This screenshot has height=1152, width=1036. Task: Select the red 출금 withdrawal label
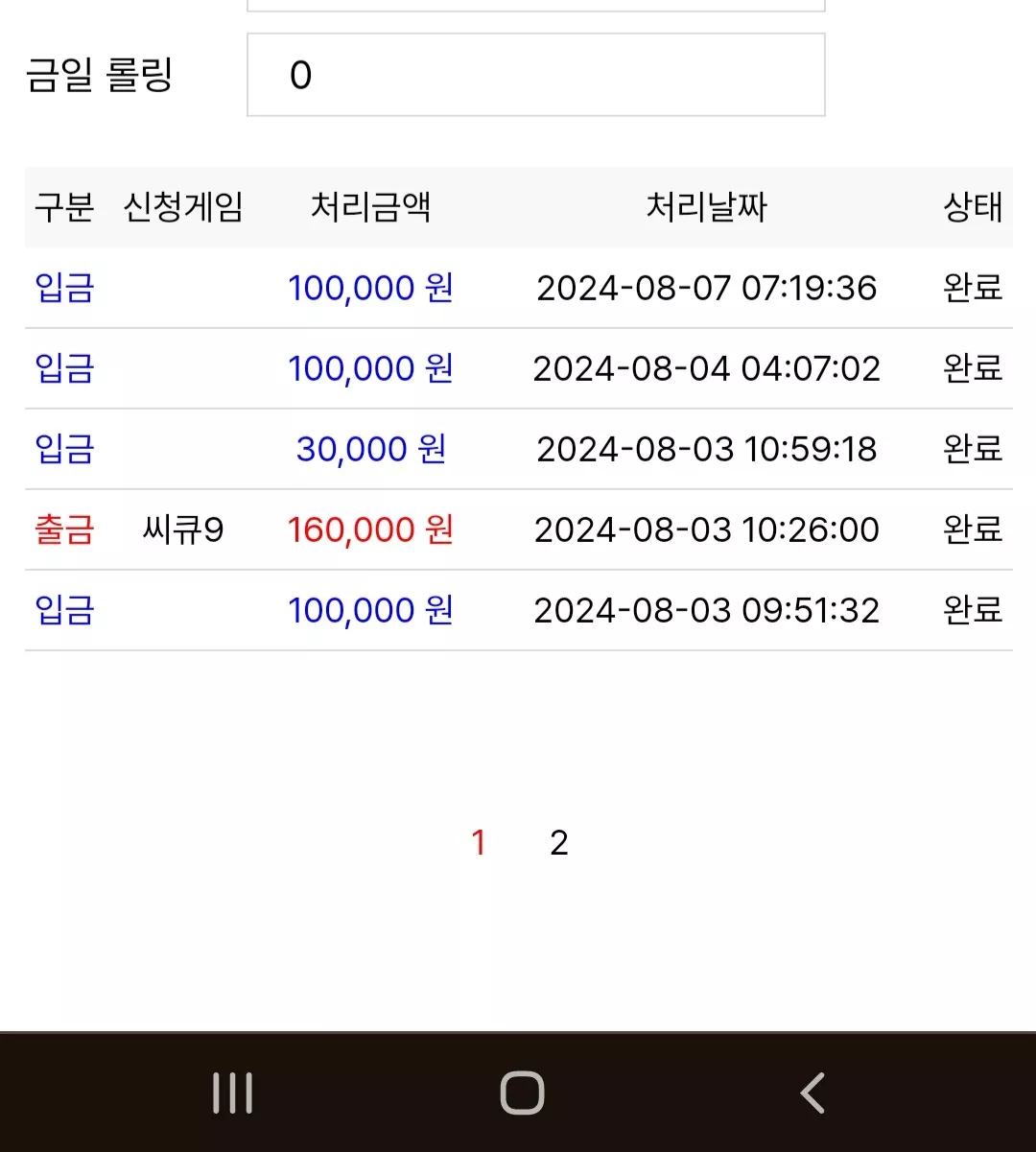tap(64, 529)
